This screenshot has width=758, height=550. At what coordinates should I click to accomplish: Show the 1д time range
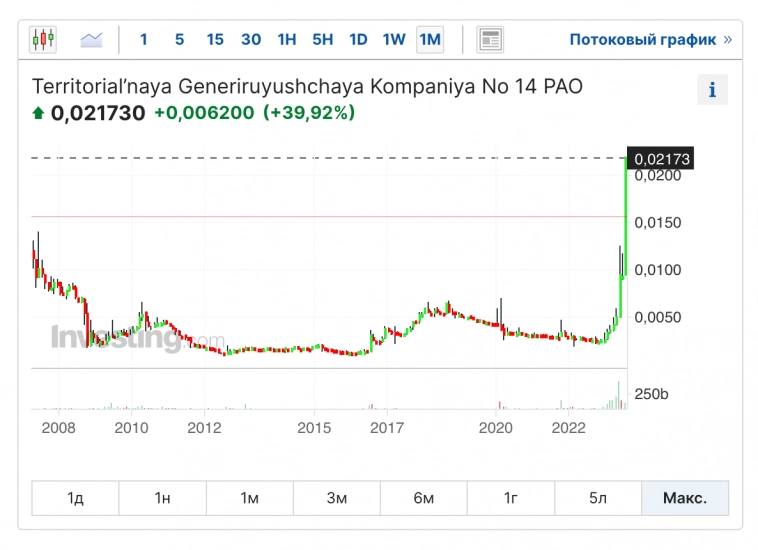tap(75, 498)
